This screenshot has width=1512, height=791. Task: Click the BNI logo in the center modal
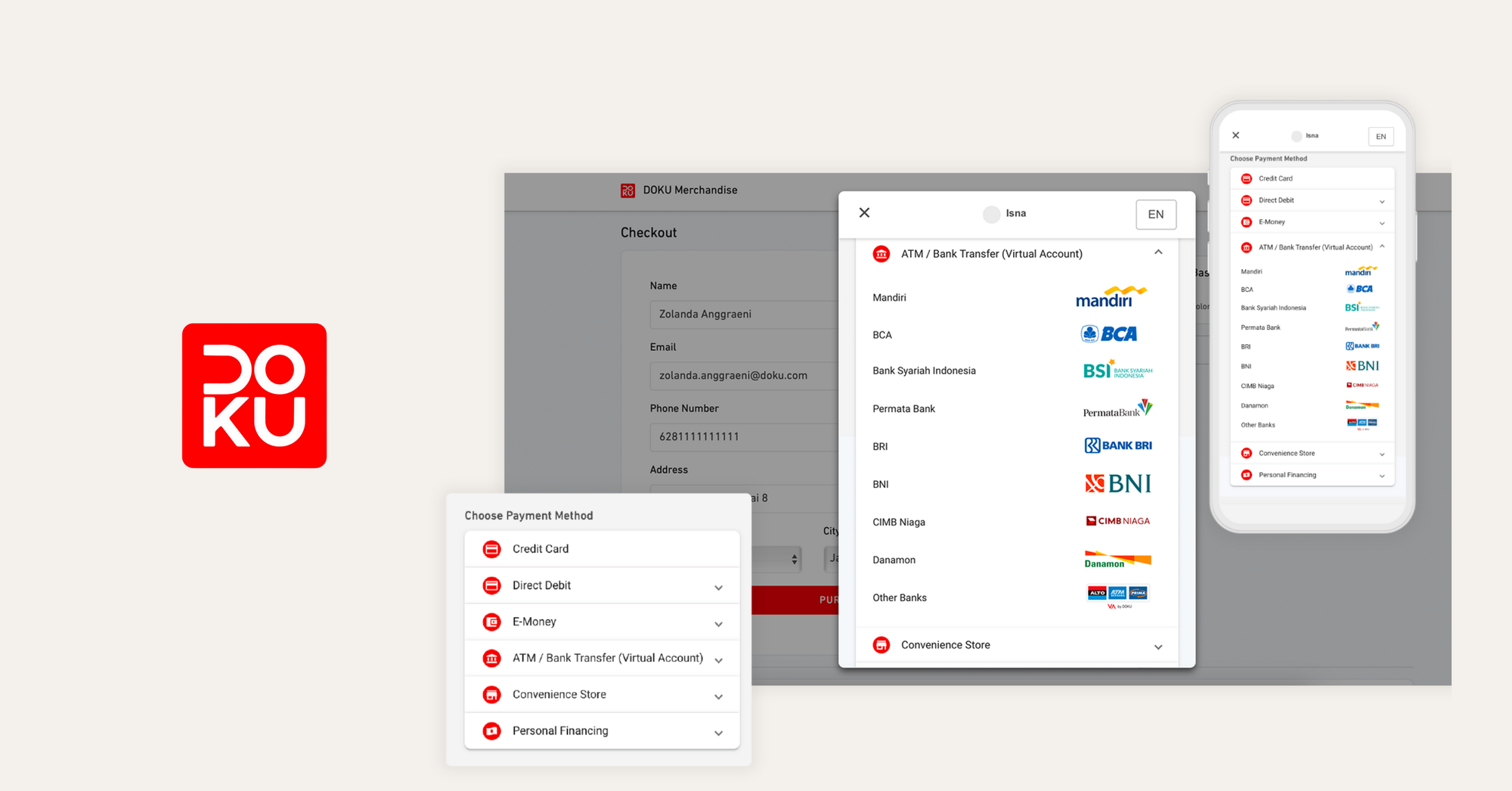tap(1118, 483)
